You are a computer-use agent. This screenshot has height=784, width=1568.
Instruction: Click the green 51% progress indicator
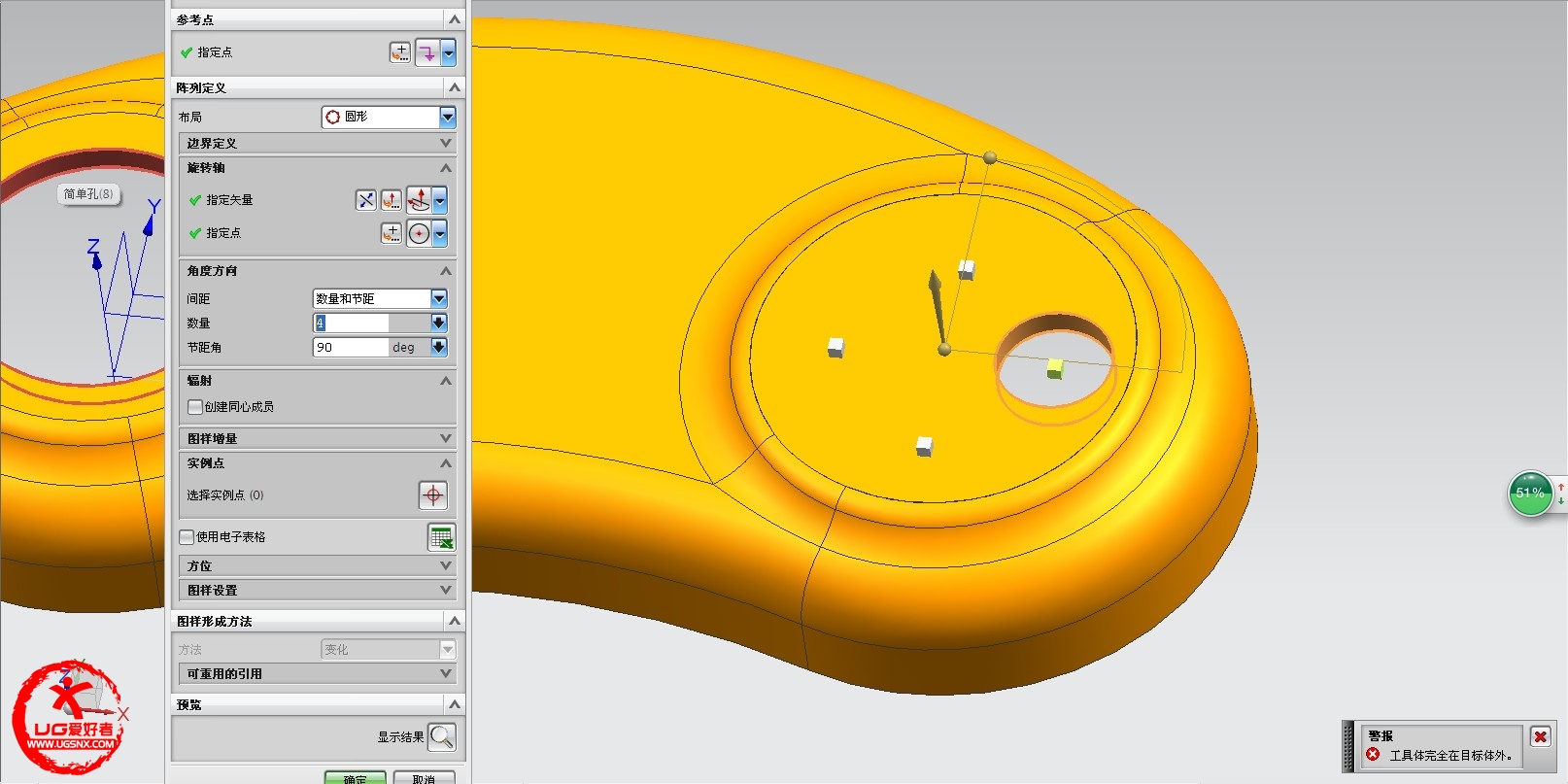point(1530,494)
